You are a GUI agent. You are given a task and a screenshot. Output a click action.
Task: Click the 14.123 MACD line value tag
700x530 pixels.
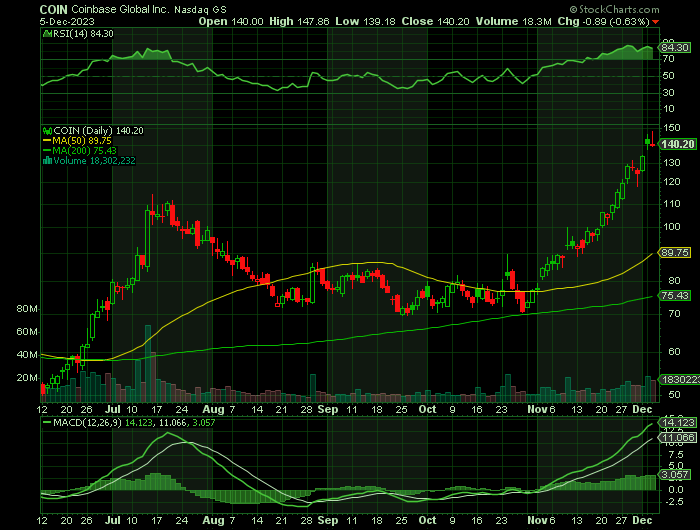(x=678, y=422)
